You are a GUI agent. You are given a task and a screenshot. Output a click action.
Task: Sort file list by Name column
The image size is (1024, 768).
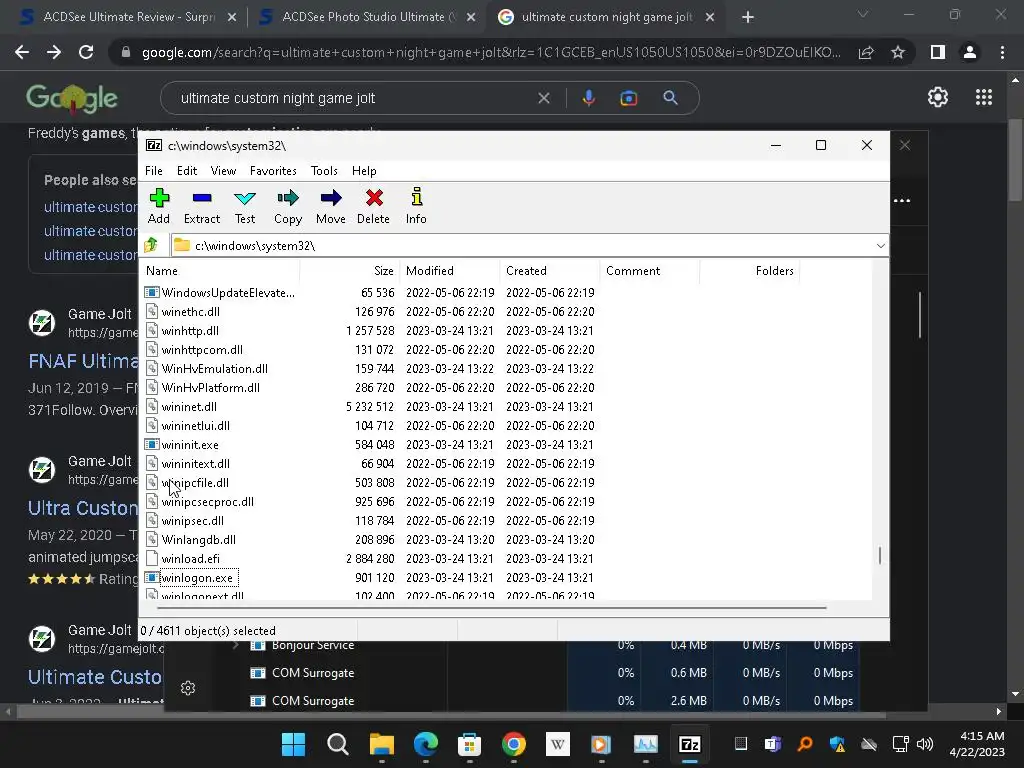tap(220, 270)
